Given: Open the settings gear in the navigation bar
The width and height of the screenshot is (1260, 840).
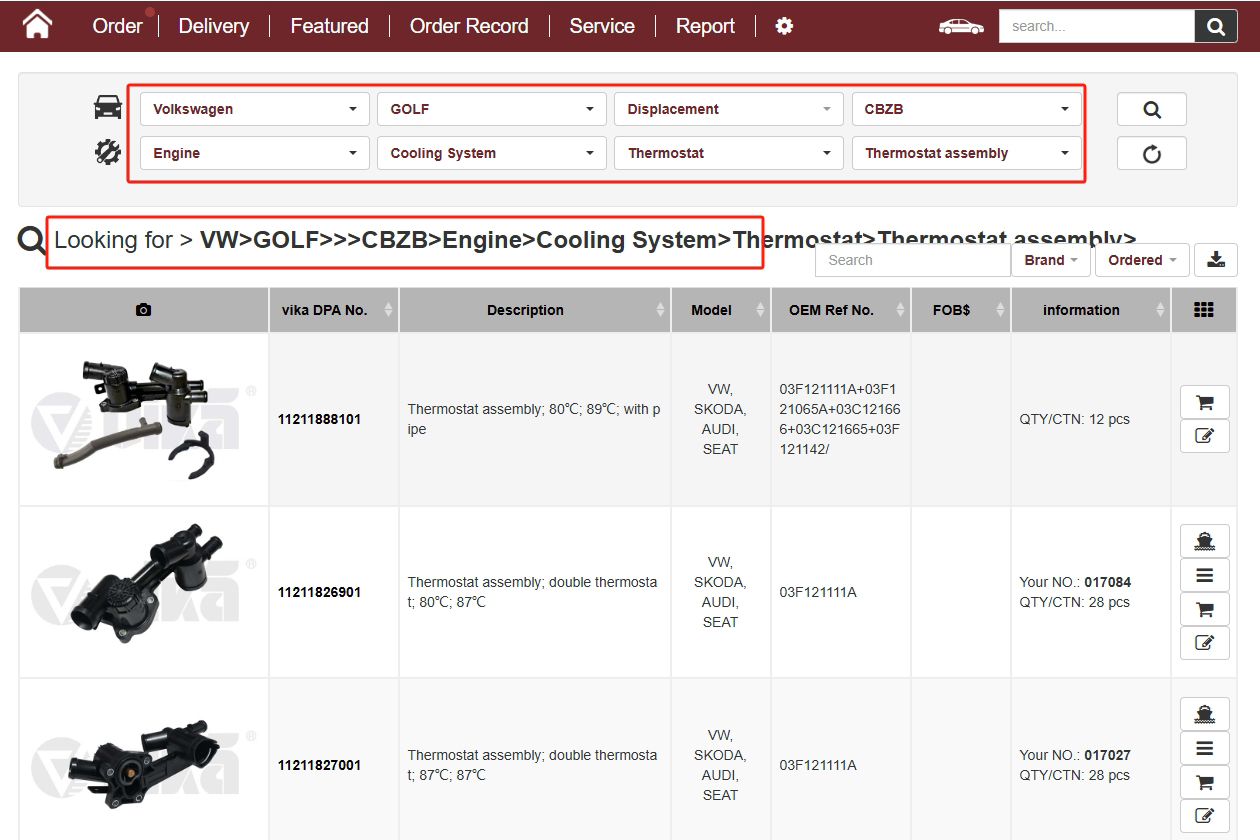Looking at the screenshot, I should (783, 26).
